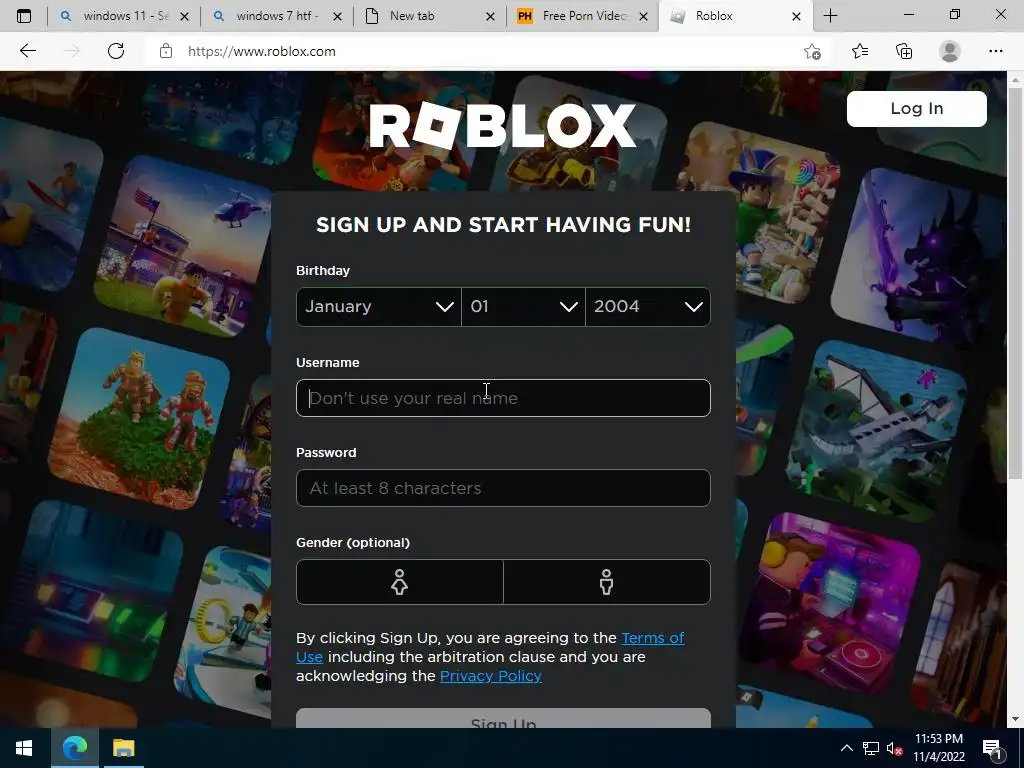1024x768 pixels.
Task: Go back to the previous page
Action: (x=27, y=51)
